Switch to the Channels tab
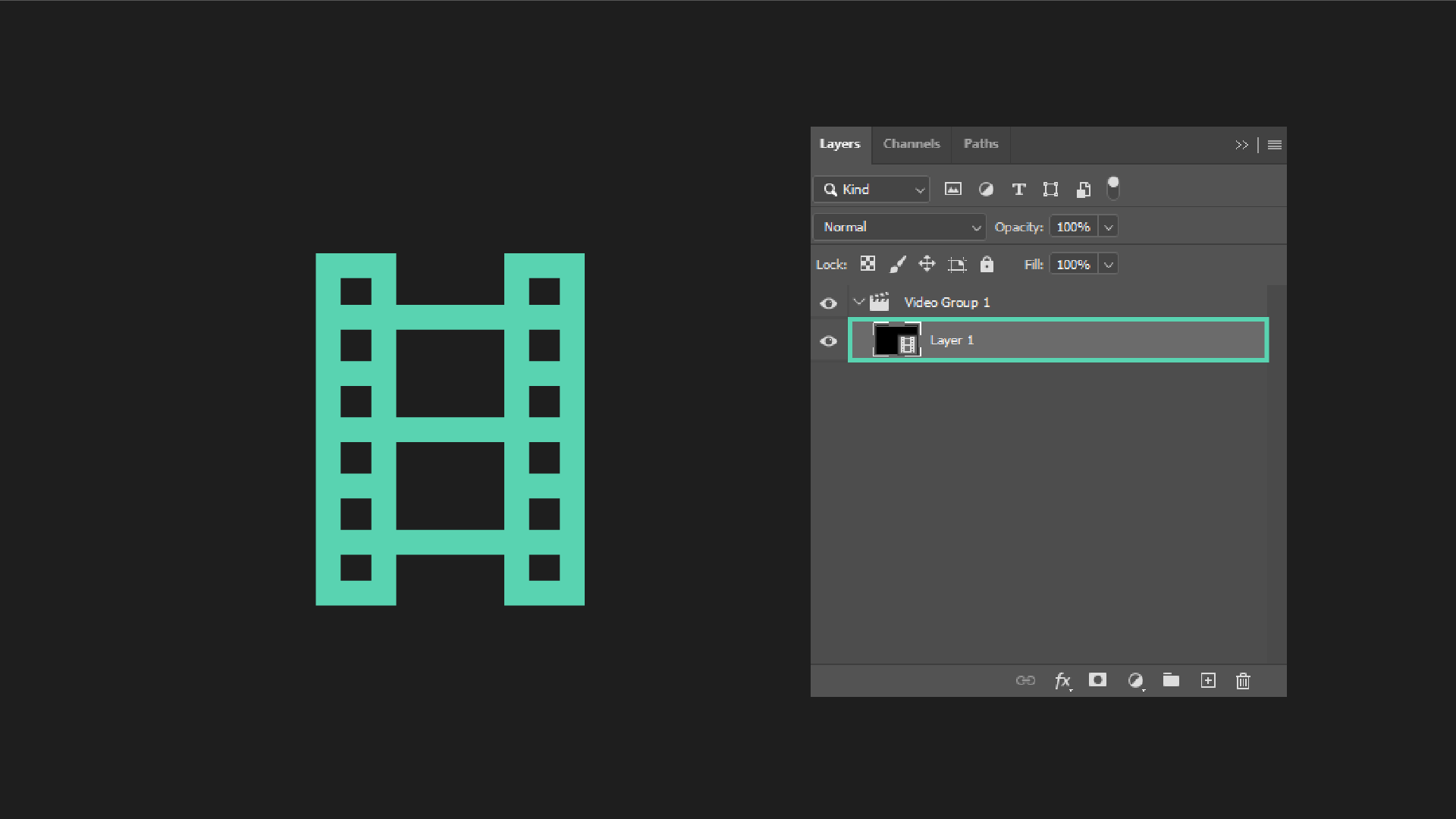 point(912,144)
